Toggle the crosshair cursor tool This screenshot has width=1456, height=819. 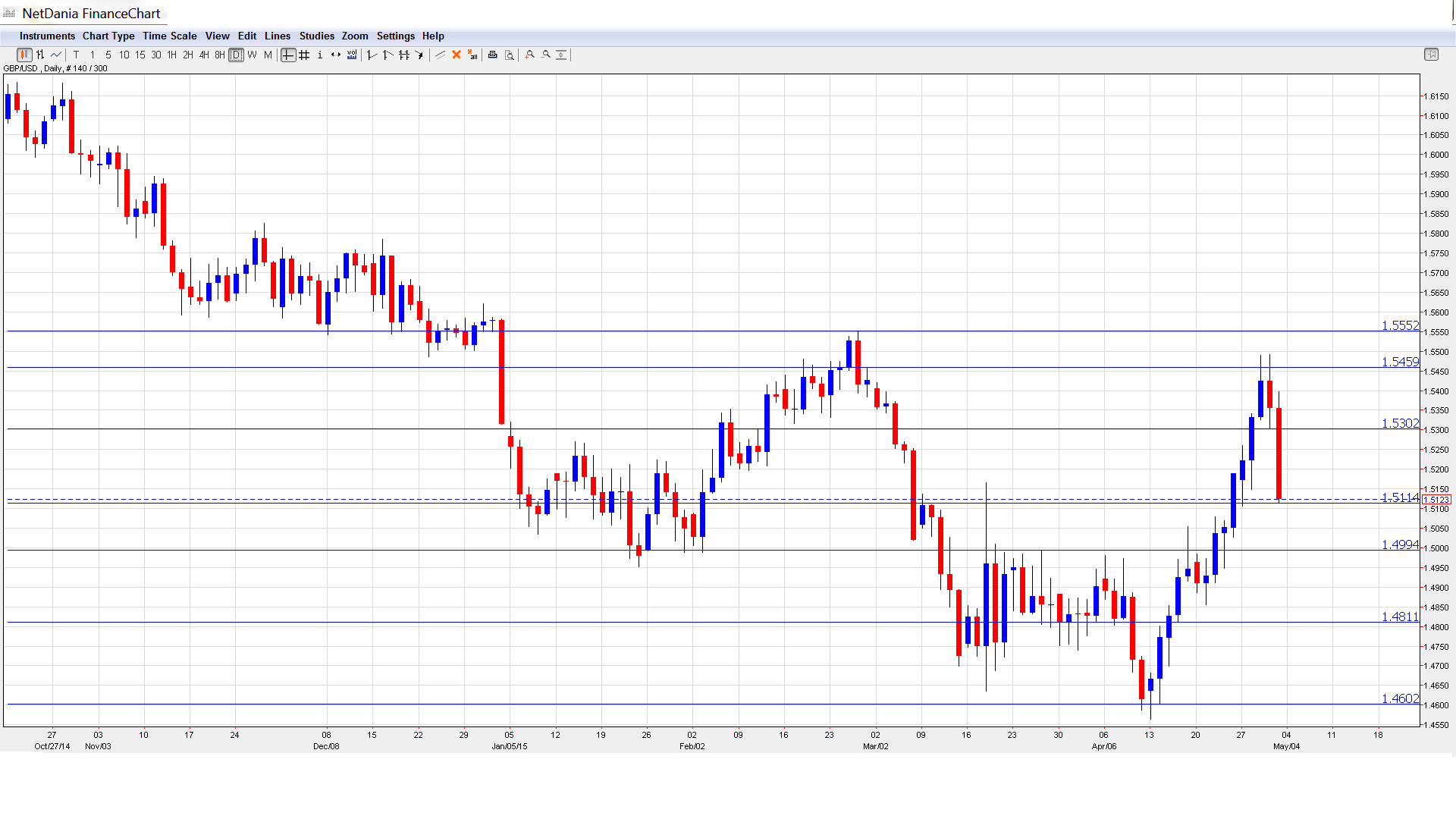[x=288, y=55]
